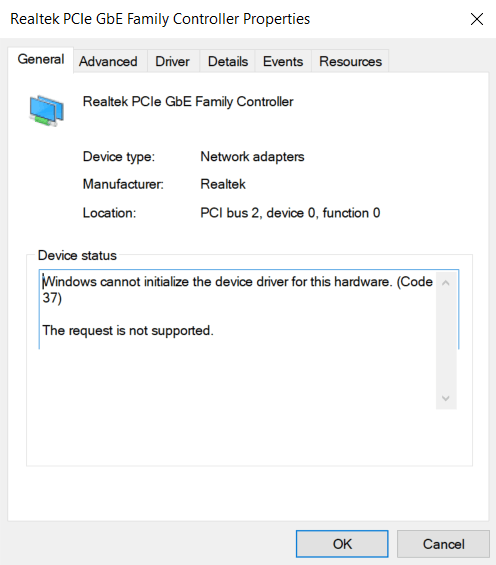Go to the Details tab
Viewport: 496px width, 565px height.
click(x=228, y=62)
